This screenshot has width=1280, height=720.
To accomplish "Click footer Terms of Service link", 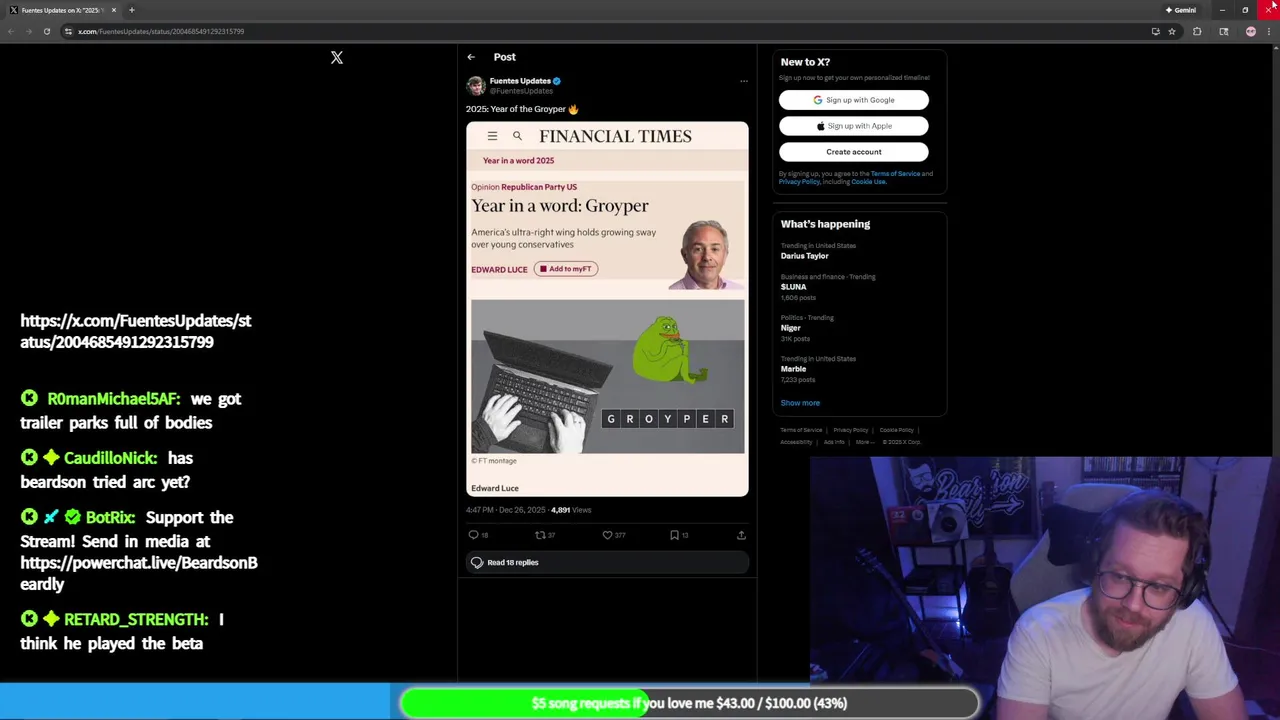I will click(x=801, y=430).
